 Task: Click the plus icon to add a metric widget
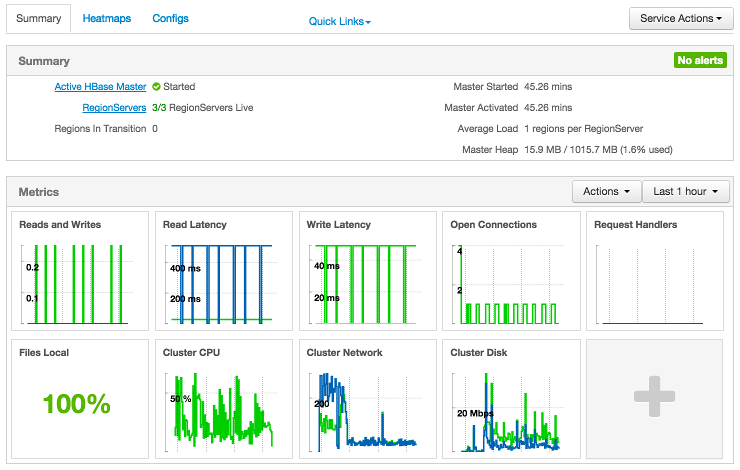(654, 397)
